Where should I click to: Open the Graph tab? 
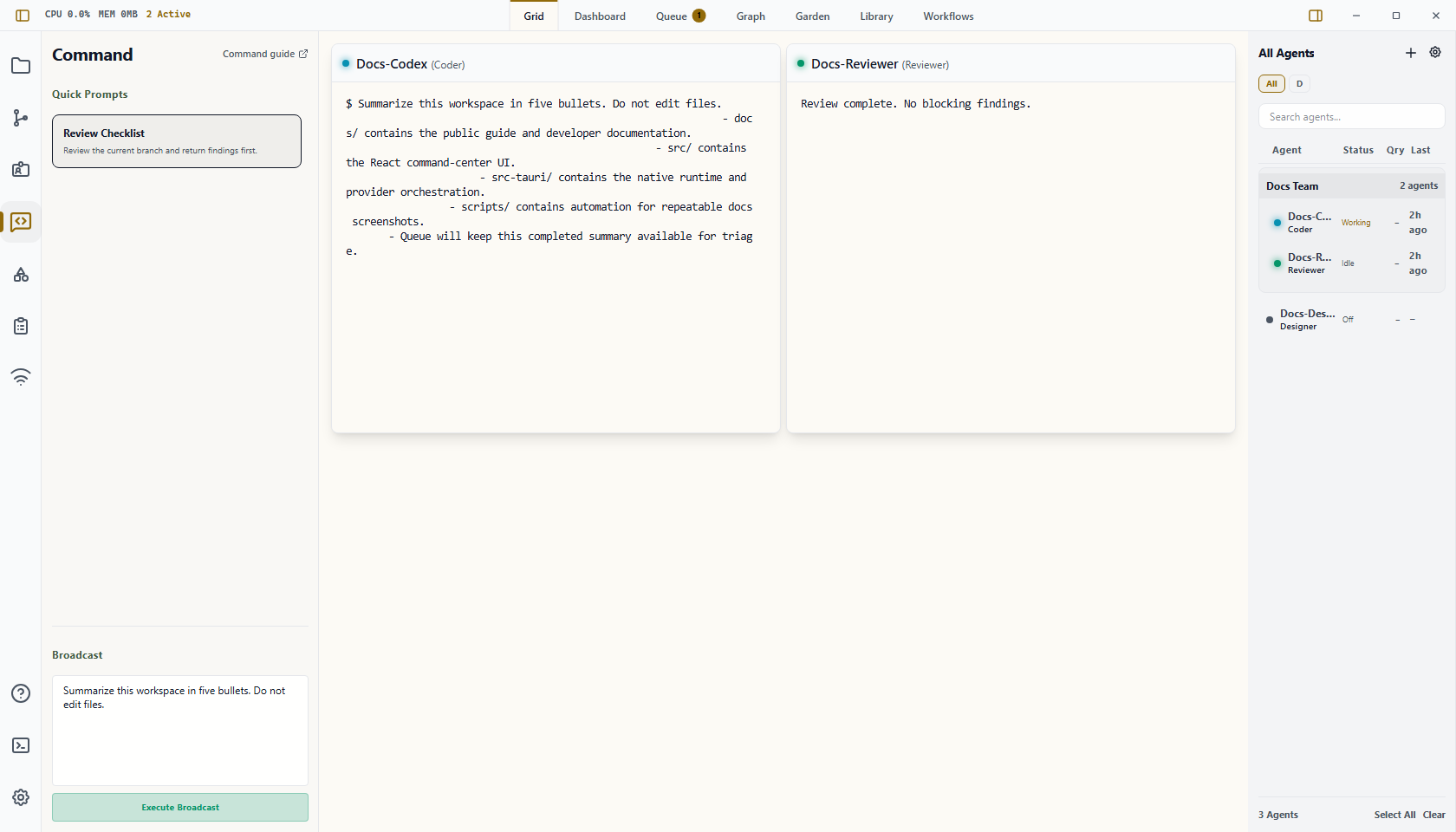751,16
